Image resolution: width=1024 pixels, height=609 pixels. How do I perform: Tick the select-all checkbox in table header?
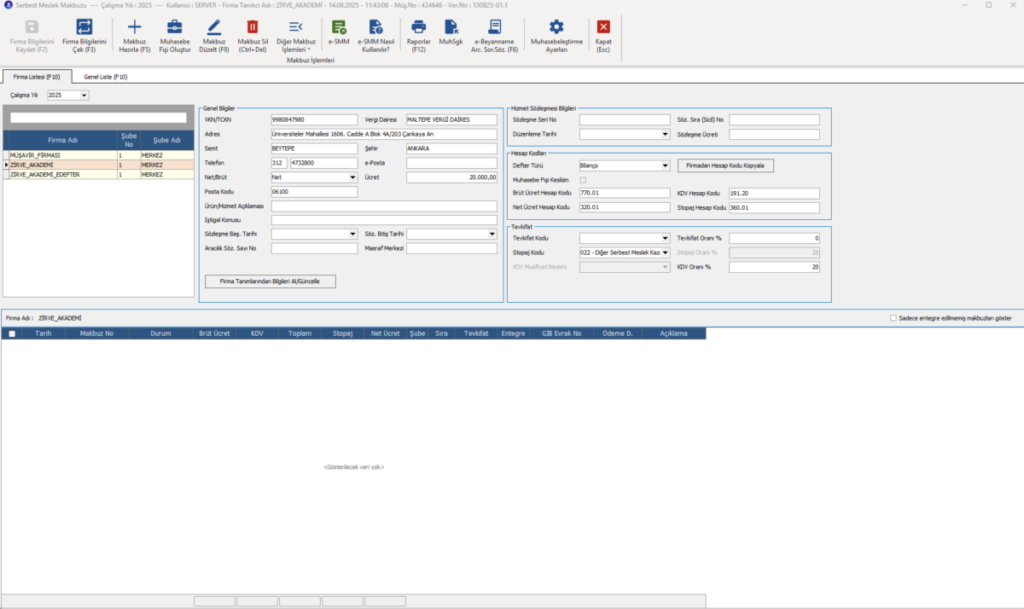pyautogui.click(x=12, y=334)
